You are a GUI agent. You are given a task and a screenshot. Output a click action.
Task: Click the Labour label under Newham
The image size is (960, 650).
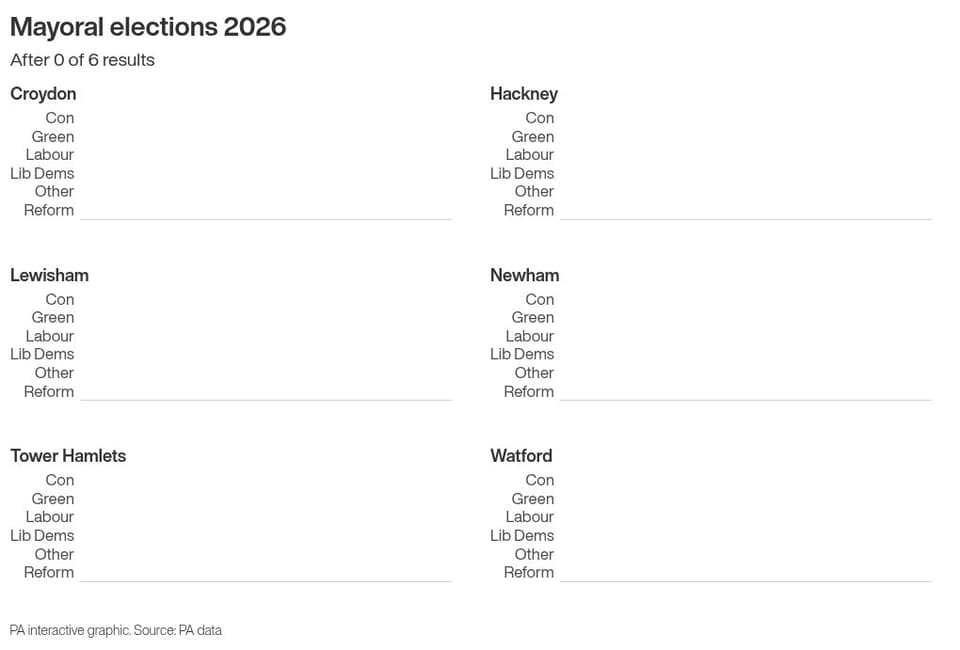(x=530, y=336)
